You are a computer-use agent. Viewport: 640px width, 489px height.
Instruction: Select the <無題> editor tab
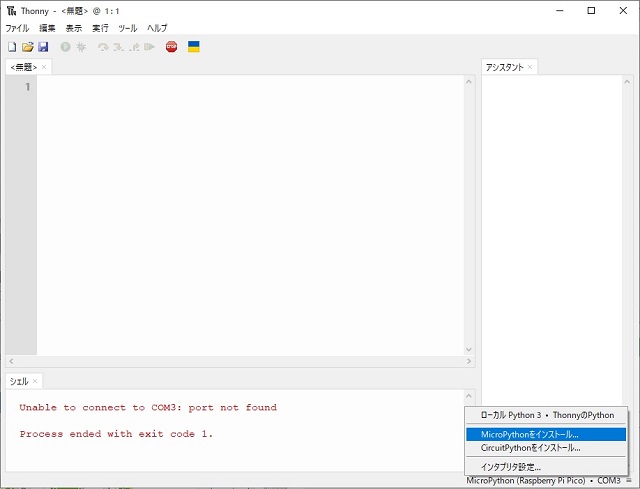pos(24,67)
